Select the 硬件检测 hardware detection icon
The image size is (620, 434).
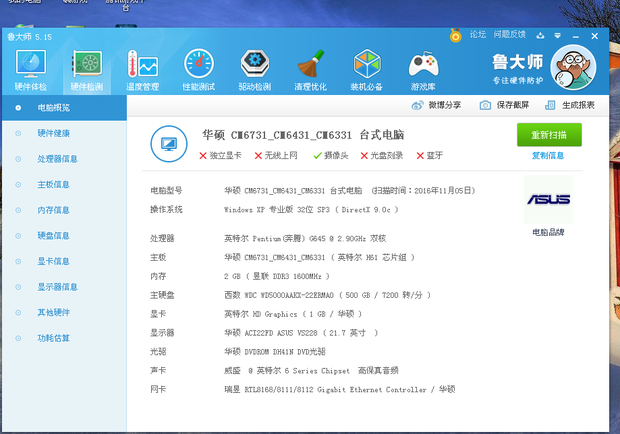coord(87,70)
